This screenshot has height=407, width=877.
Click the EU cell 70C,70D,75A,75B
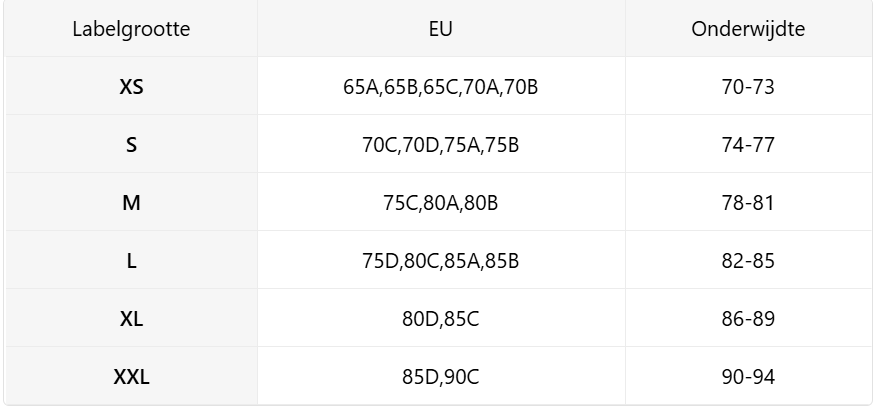(441, 145)
